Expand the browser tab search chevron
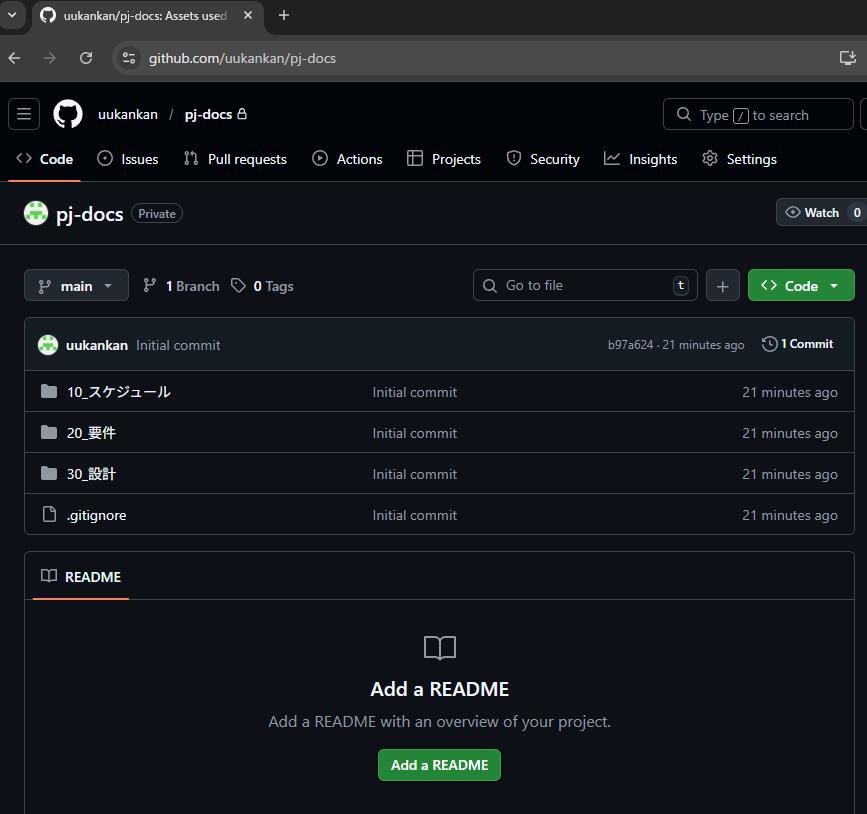Screen dimensions: 867x814 click(x=10, y=15)
